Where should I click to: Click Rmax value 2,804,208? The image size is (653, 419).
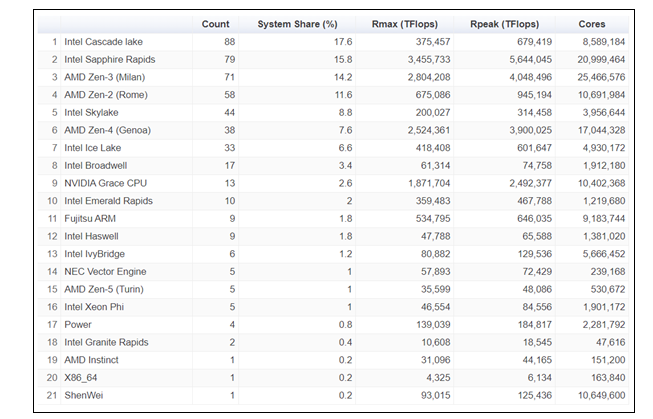tap(429, 77)
